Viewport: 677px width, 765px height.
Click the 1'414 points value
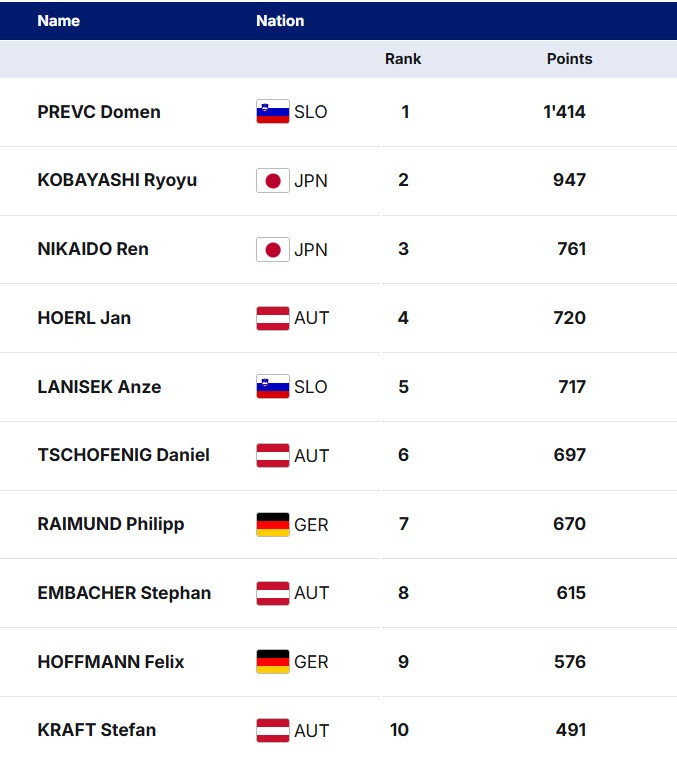tap(565, 112)
